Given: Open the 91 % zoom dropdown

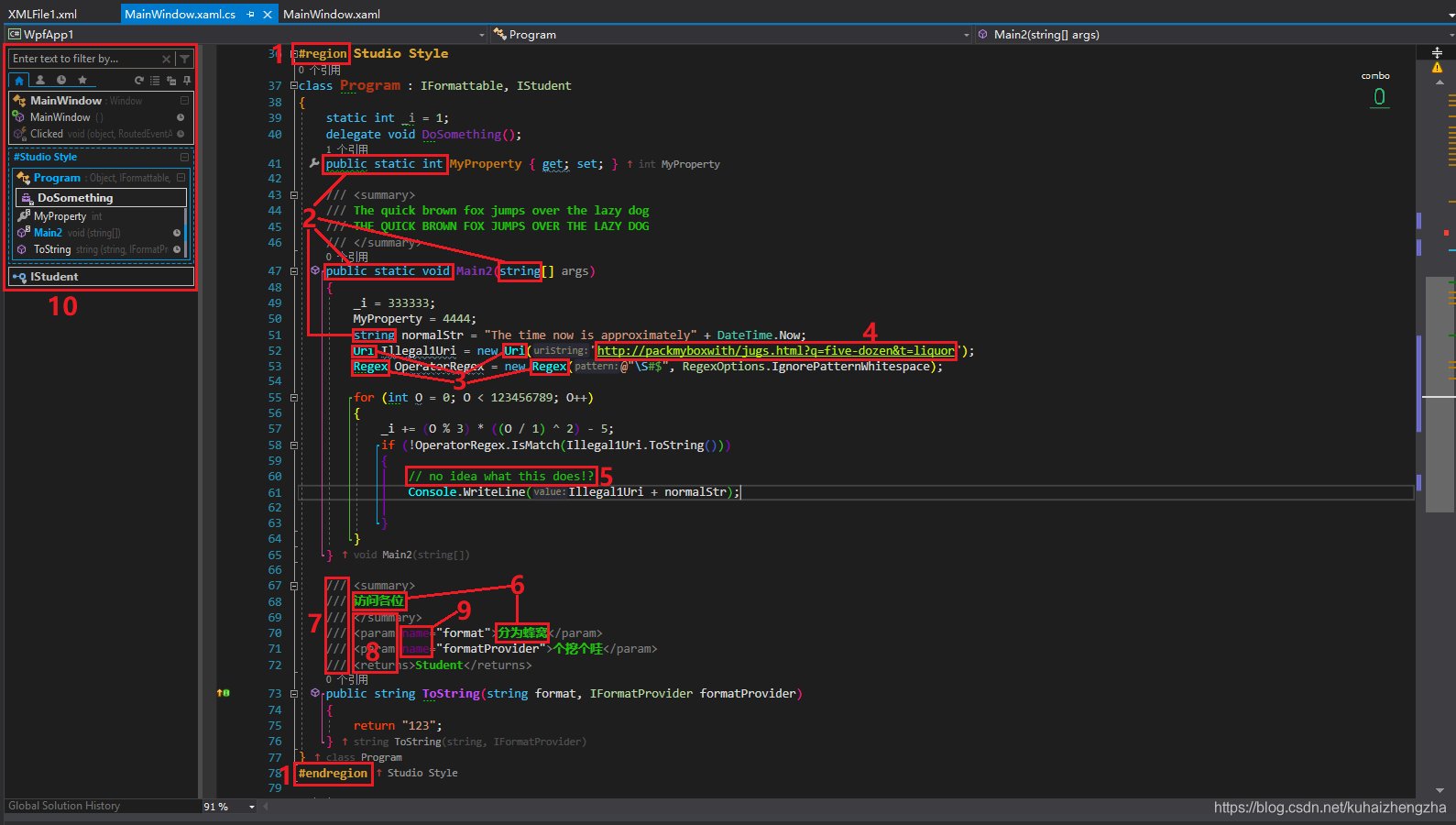Looking at the screenshot, I should coord(251,807).
